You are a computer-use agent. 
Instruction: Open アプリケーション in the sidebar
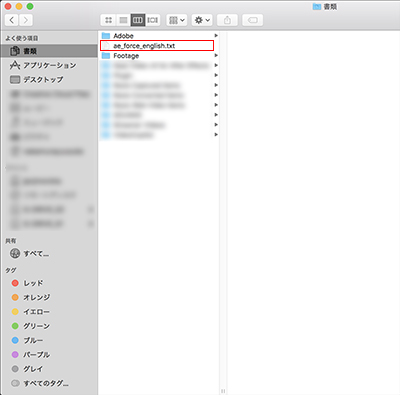tap(49, 65)
